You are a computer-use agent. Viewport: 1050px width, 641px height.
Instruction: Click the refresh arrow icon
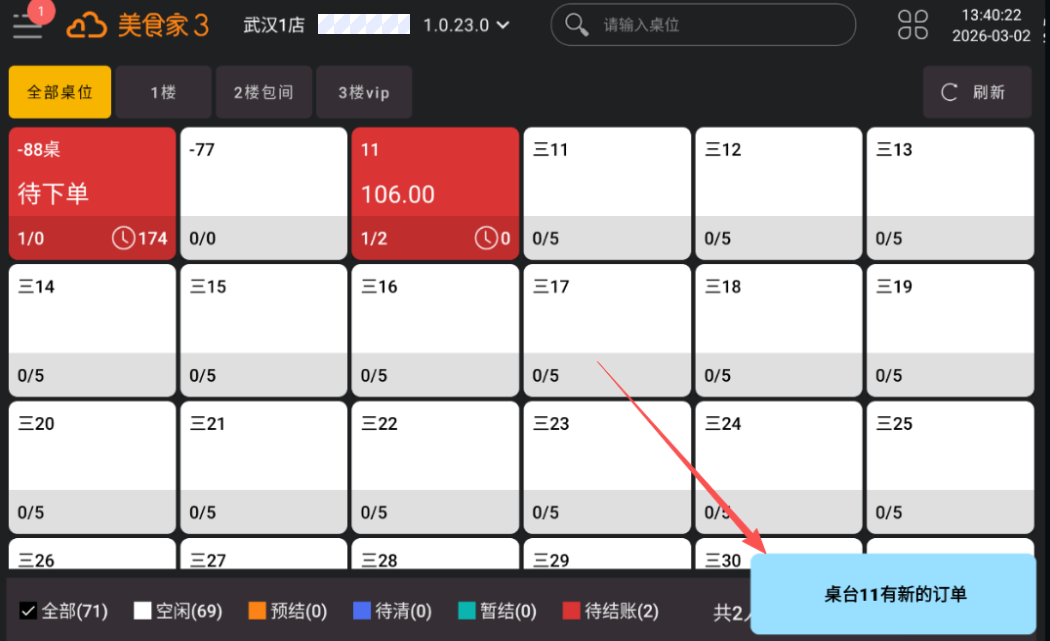click(950, 93)
